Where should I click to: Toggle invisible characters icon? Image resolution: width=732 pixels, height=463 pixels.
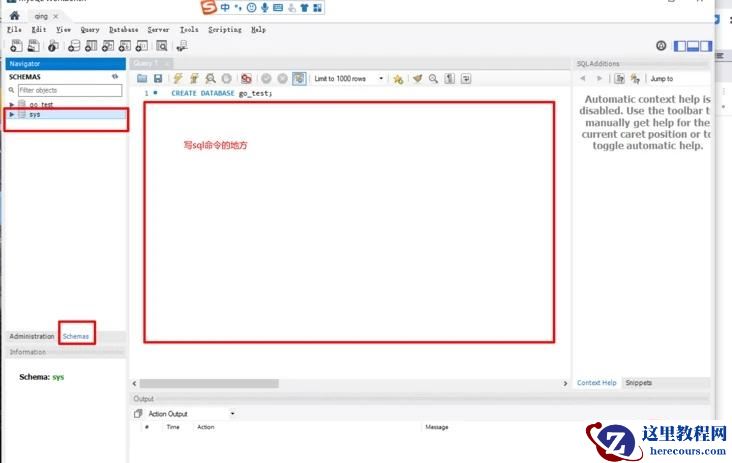coord(450,79)
